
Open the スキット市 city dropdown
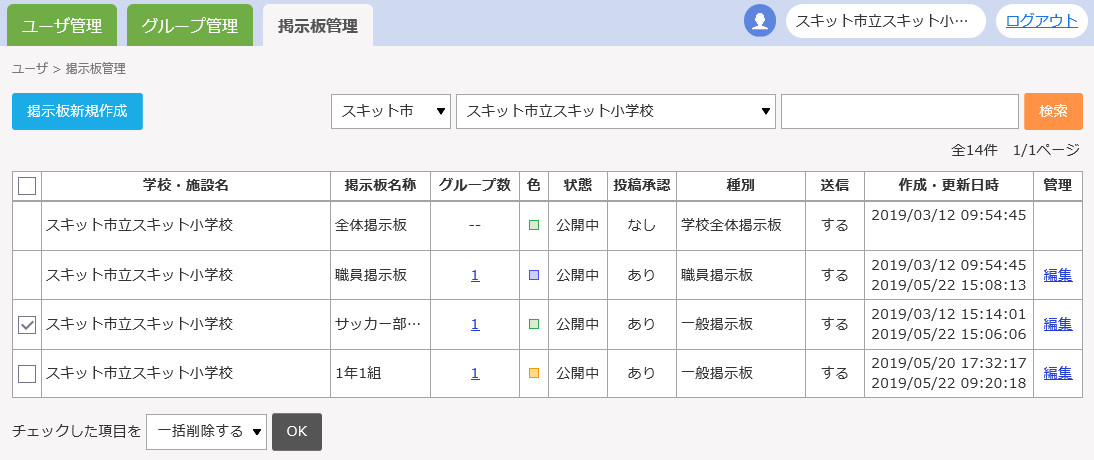[390, 112]
